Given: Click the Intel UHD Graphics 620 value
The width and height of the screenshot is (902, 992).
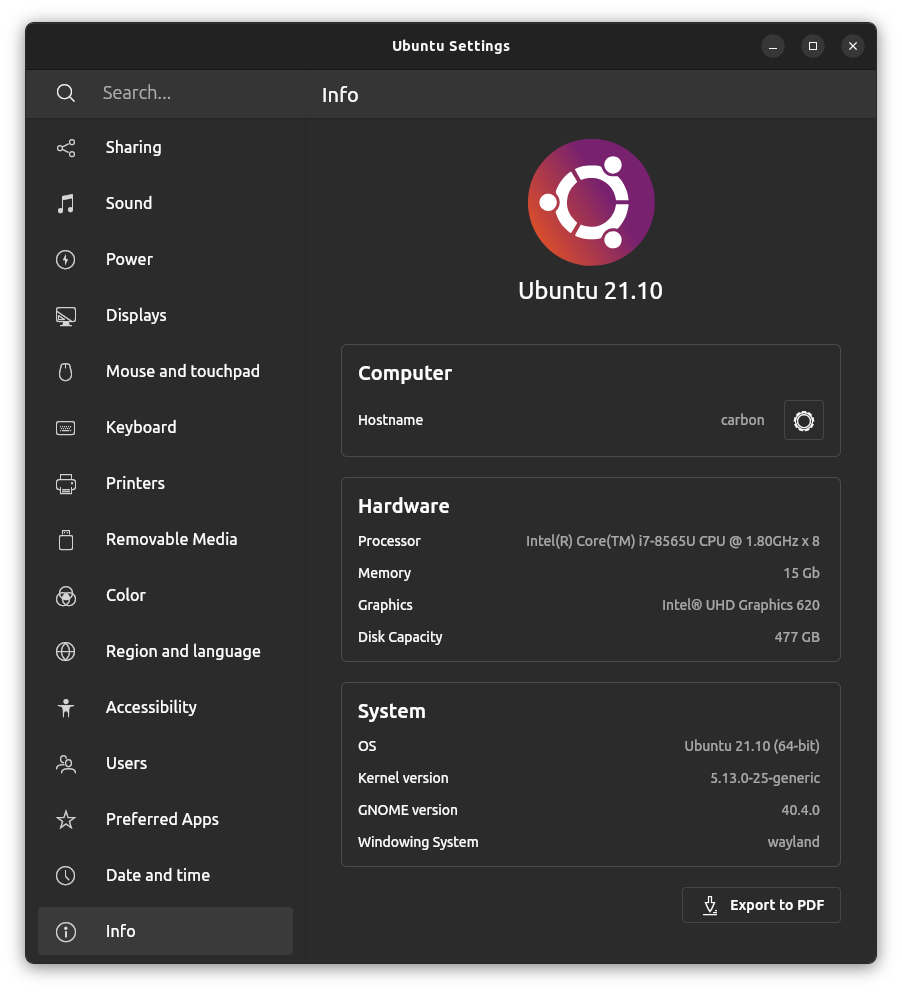Looking at the screenshot, I should pyautogui.click(x=741, y=605).
